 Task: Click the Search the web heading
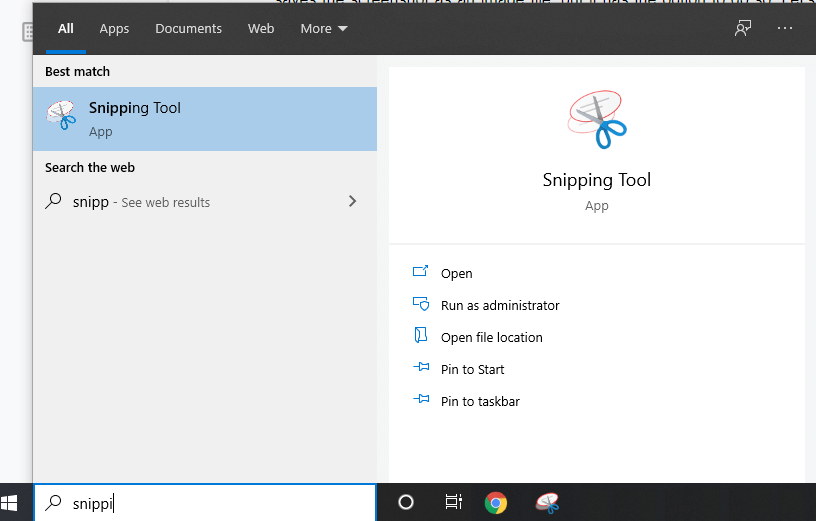[90, 168]
